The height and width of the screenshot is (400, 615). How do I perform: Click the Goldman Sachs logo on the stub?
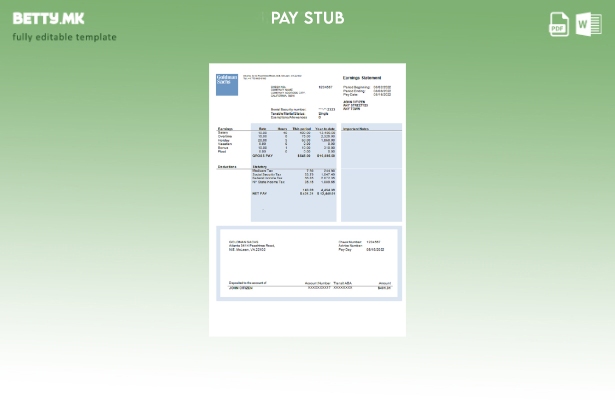point(227,84)
